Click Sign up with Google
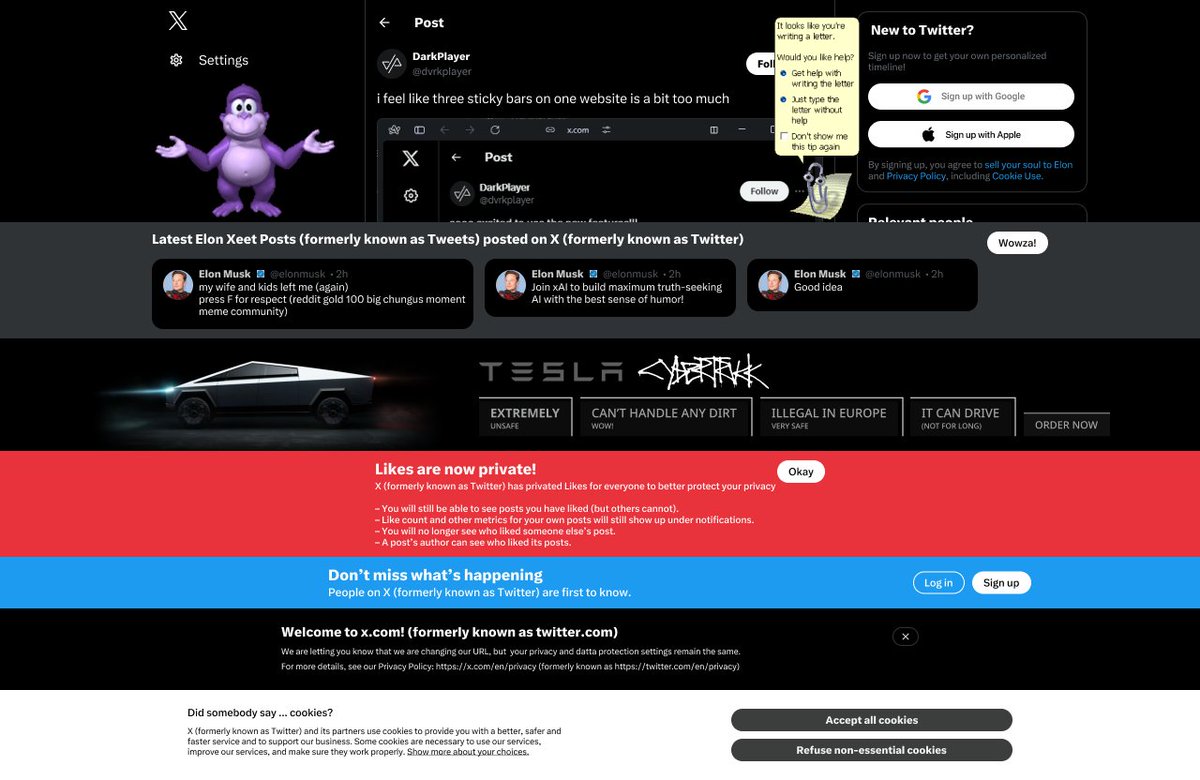 tap(971, 96)
